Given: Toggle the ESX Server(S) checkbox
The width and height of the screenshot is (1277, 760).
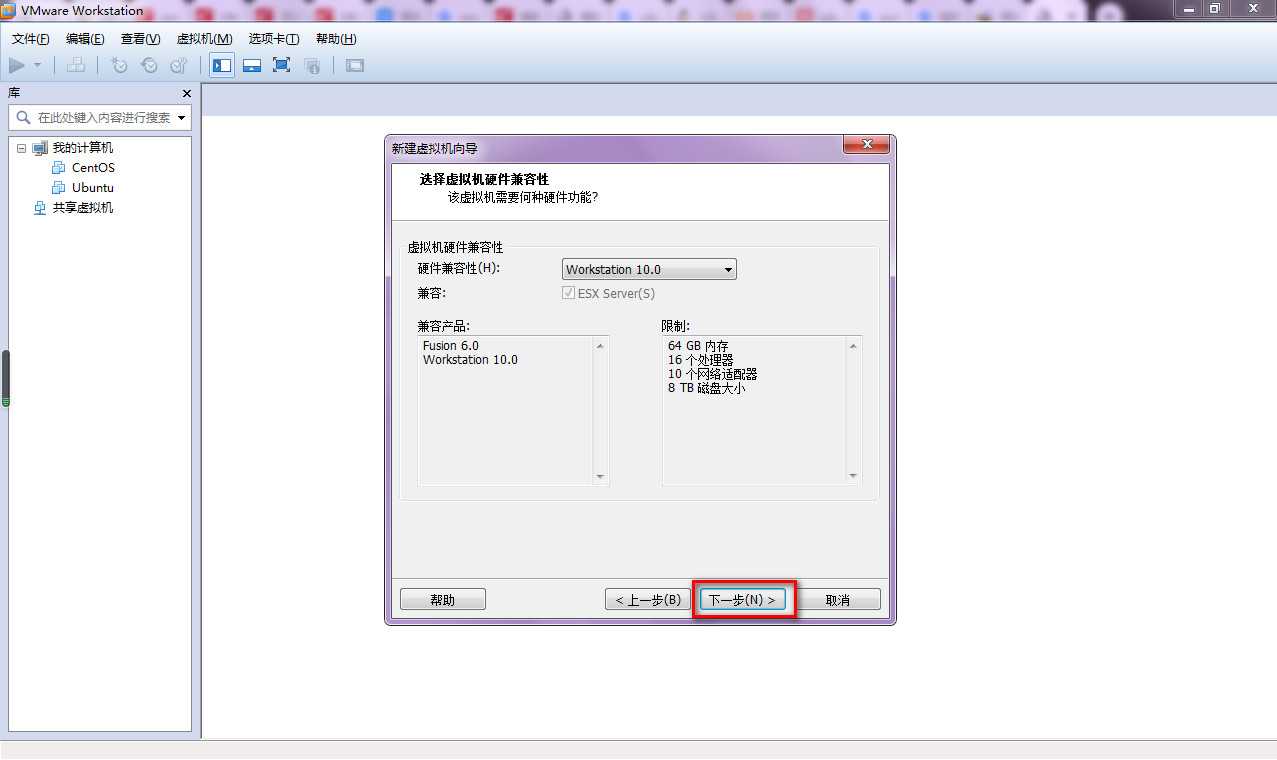Looking at the screenshot, I should [x=568, y=293].
